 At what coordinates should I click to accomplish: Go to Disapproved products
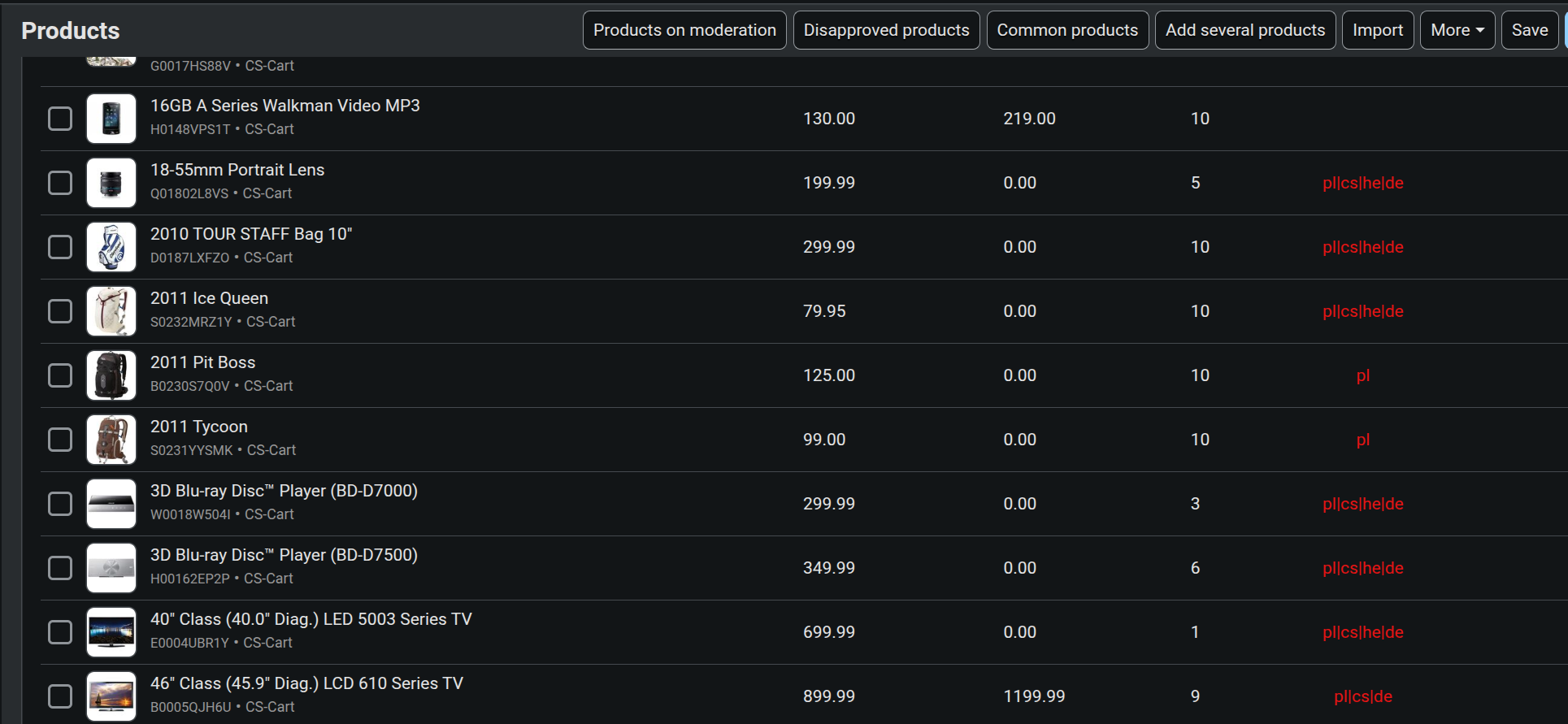[886, 30]
